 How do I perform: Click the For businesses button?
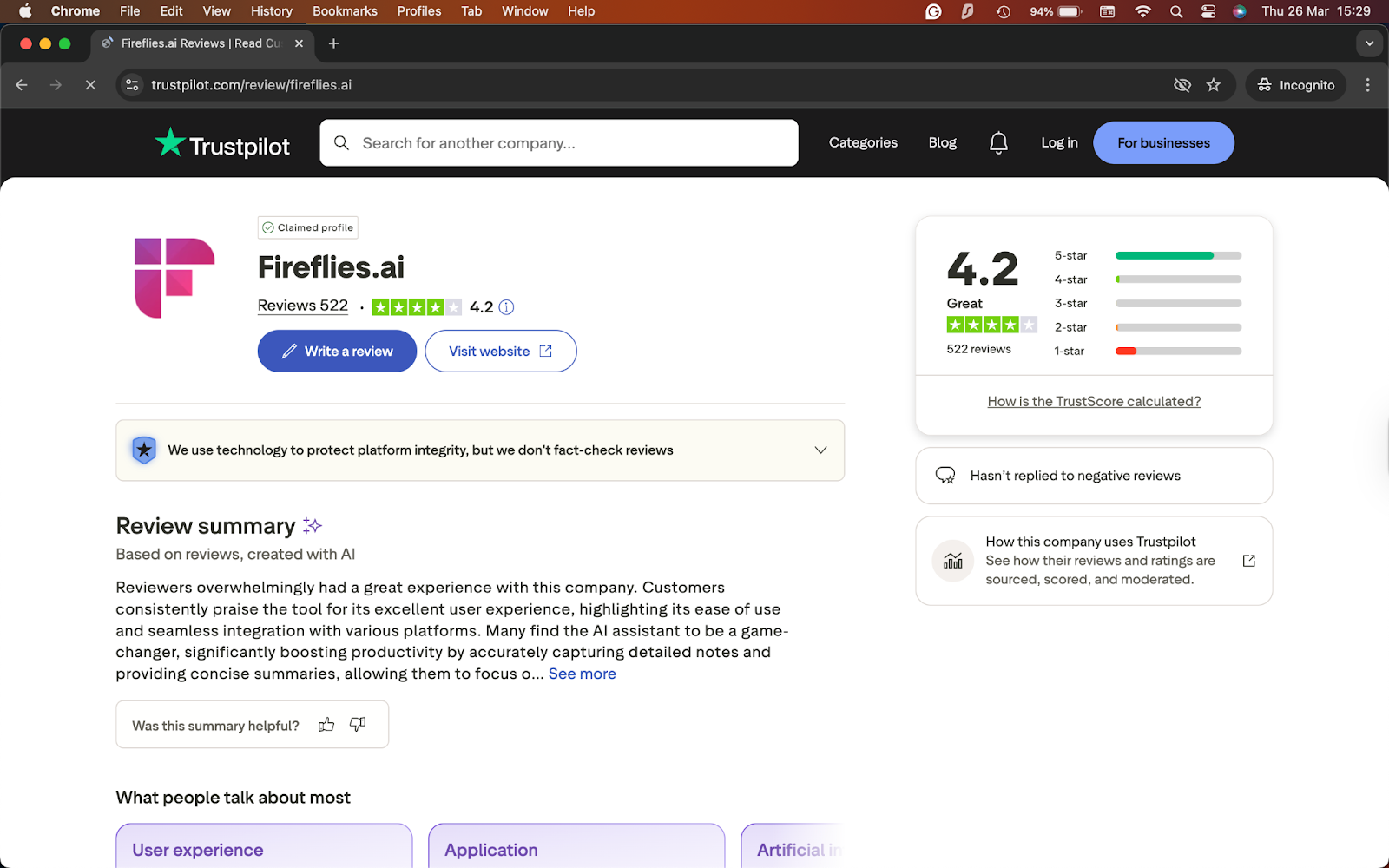pos(1163,142)
